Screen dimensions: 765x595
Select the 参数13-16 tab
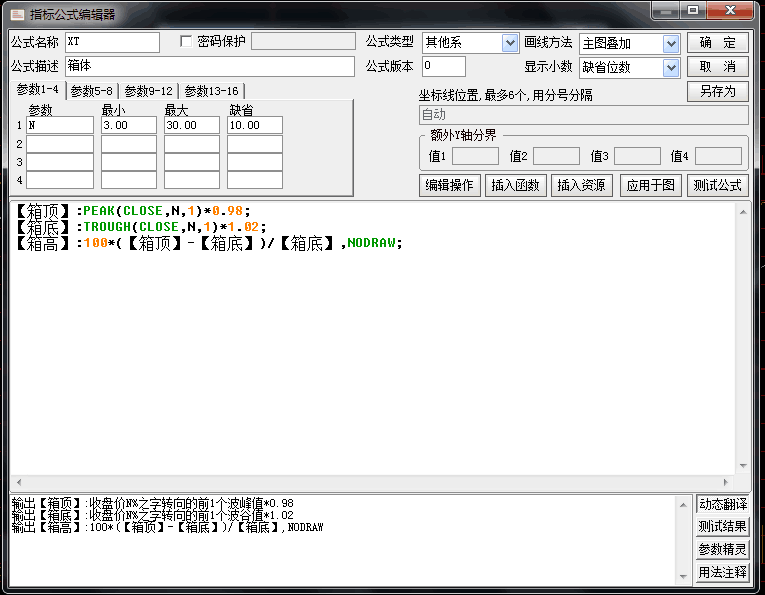211,91
